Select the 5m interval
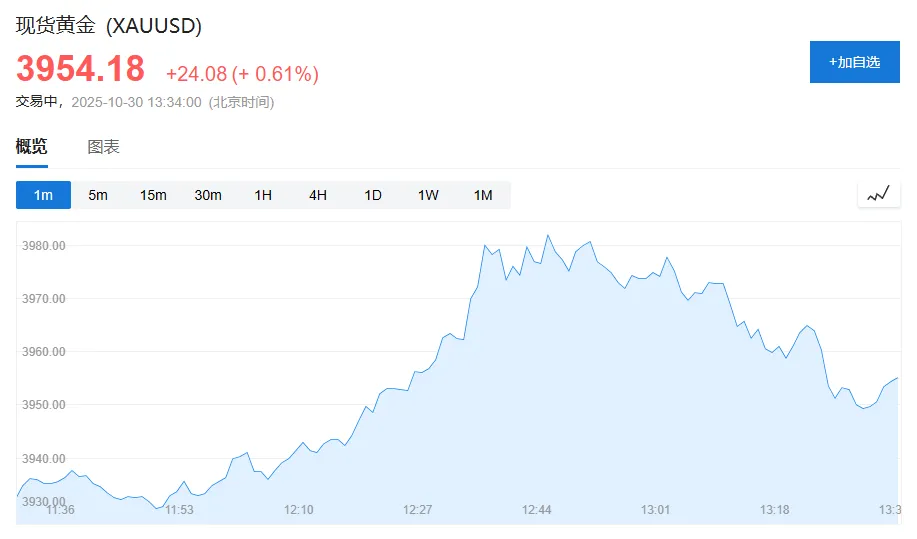 click(98, 195)
